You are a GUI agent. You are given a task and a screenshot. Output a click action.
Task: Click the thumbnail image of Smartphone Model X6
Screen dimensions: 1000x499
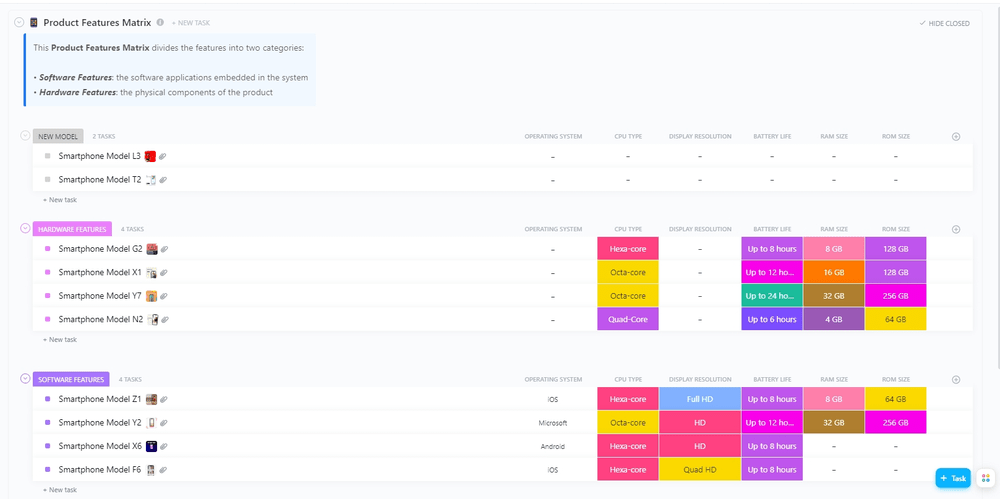coord(152,446)
